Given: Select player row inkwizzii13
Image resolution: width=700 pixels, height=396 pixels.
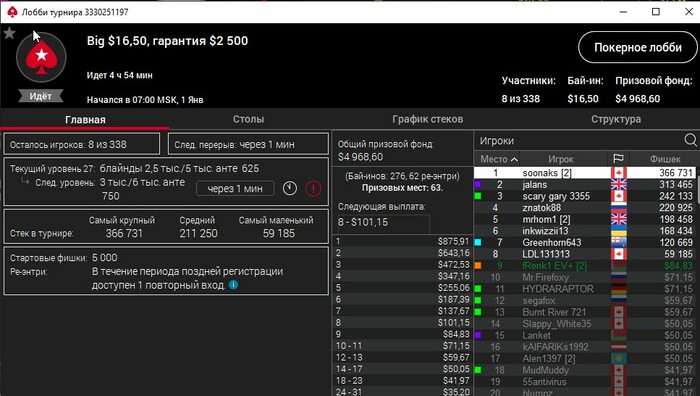Looking at the screenshot, I should coord(584,231).
